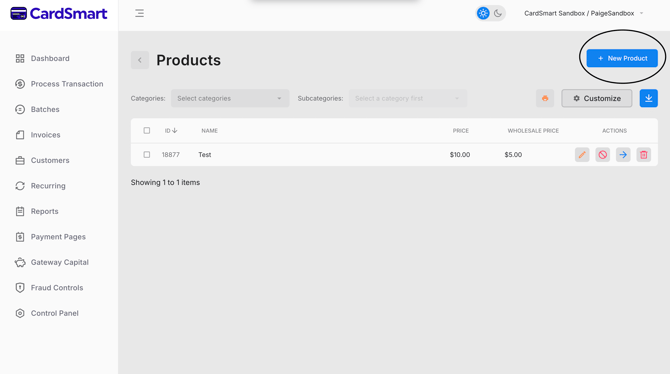Check the checkbox for product 18877
The width and height of the screenshot is (670, 374).
tap(147, 154)
